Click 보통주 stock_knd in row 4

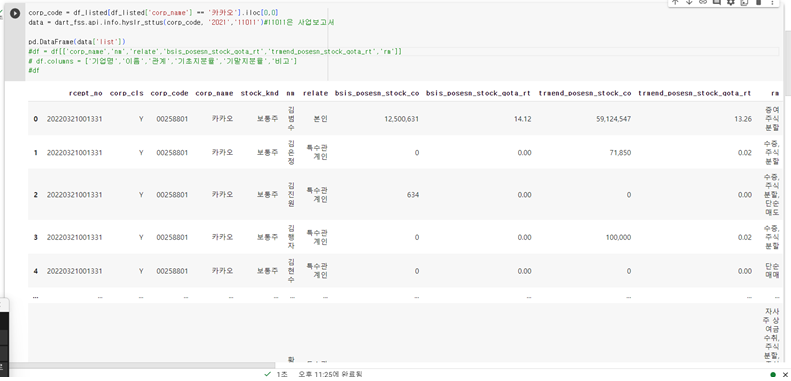267,271
